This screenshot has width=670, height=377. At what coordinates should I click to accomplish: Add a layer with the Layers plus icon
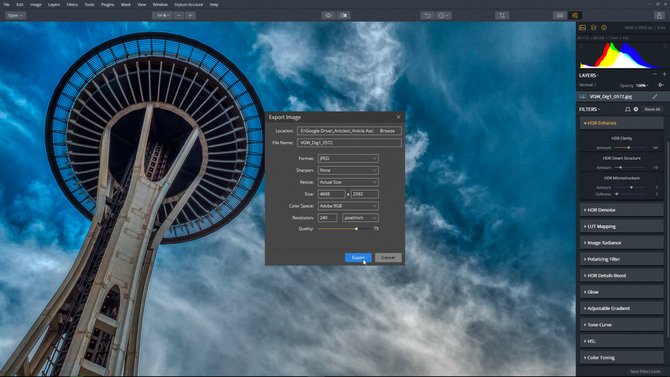(664, 74)
